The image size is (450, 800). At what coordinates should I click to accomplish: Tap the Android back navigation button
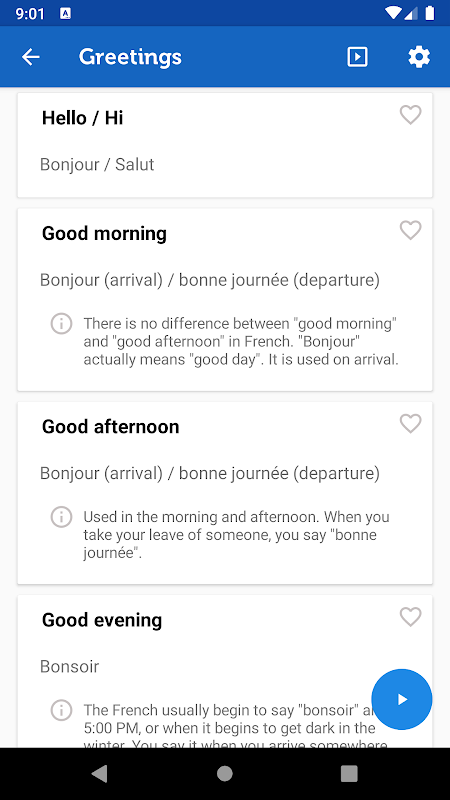[x=99, y=774]
